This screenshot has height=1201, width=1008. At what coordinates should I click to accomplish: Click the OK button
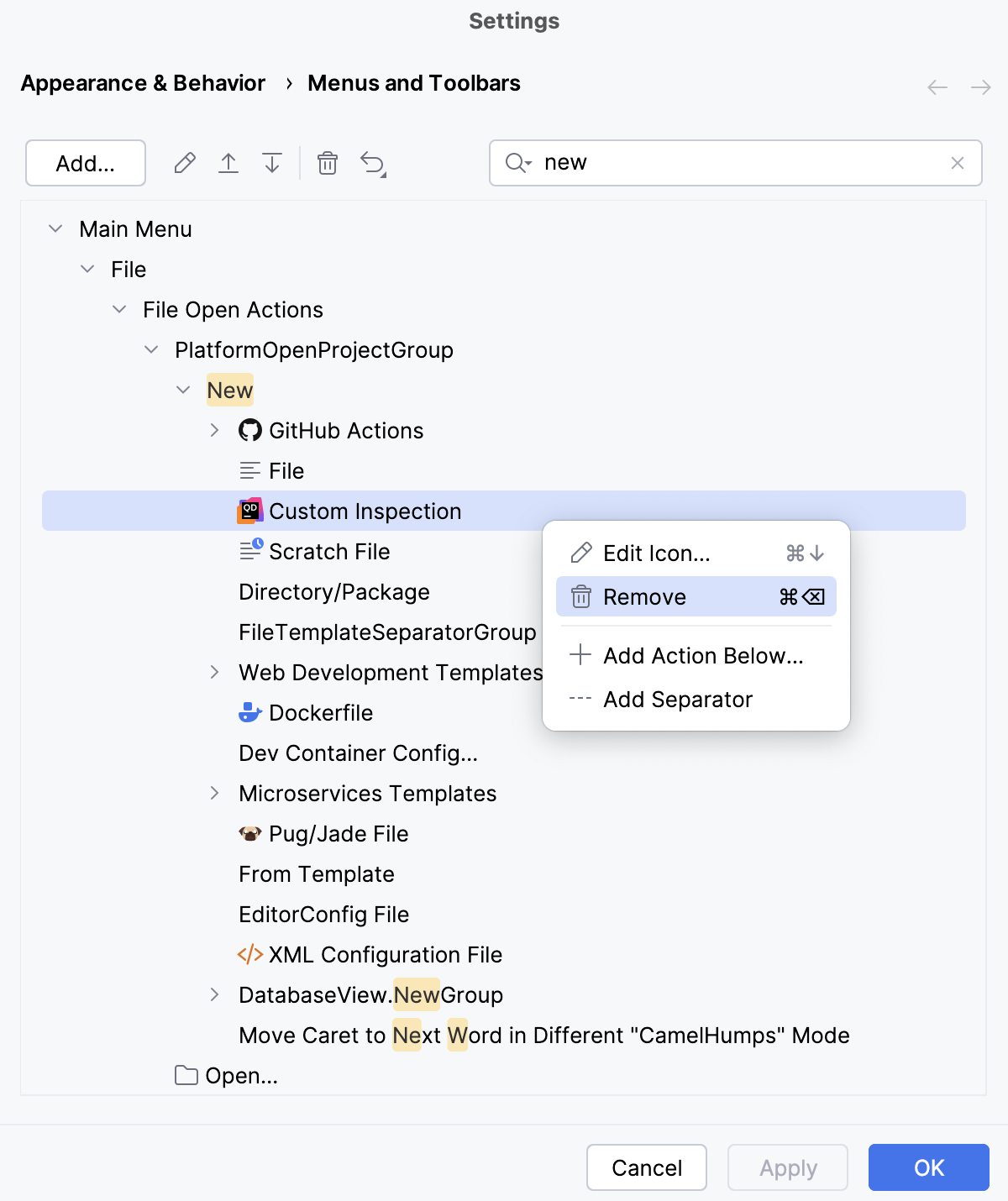[x=928, y=1167]
